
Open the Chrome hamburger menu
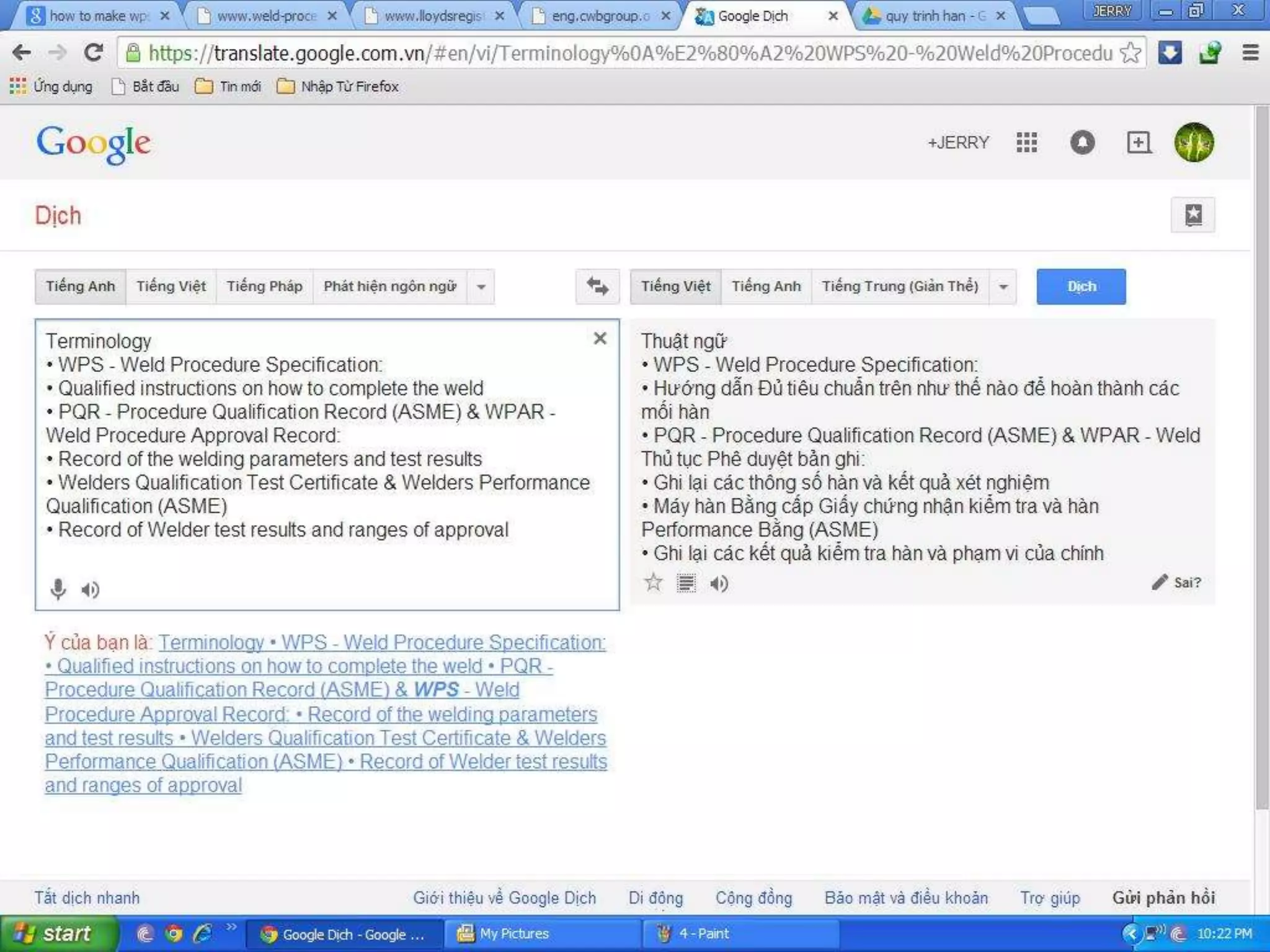tap(1250, 53)
